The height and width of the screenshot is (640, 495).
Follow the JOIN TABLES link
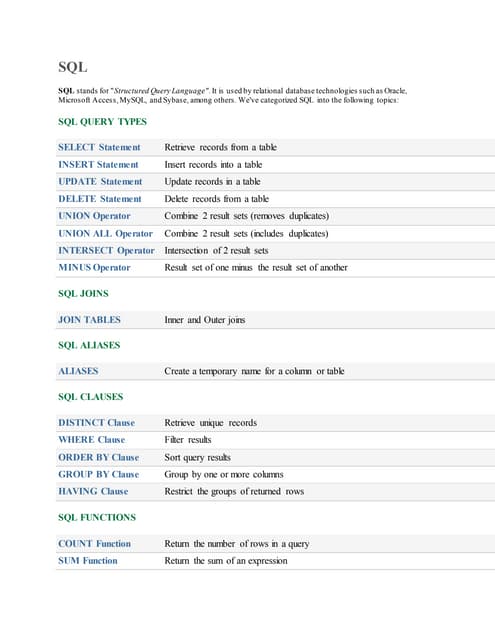[x=89, y=320]
